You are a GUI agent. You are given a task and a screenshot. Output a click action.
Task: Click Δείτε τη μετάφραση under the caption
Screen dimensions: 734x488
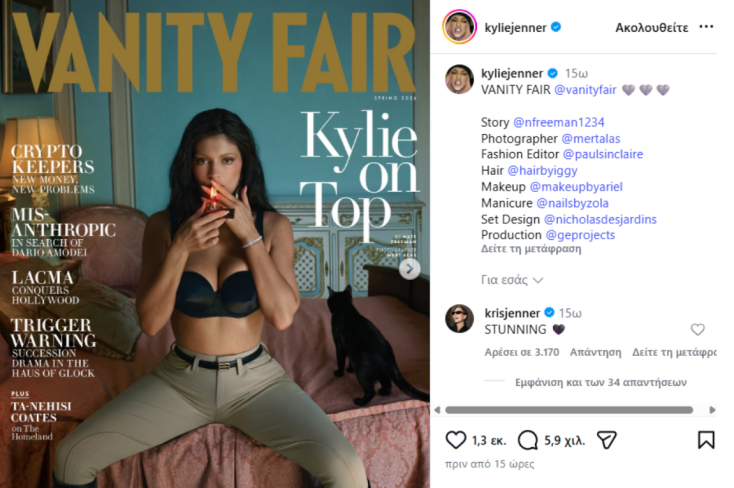point(531,249)
